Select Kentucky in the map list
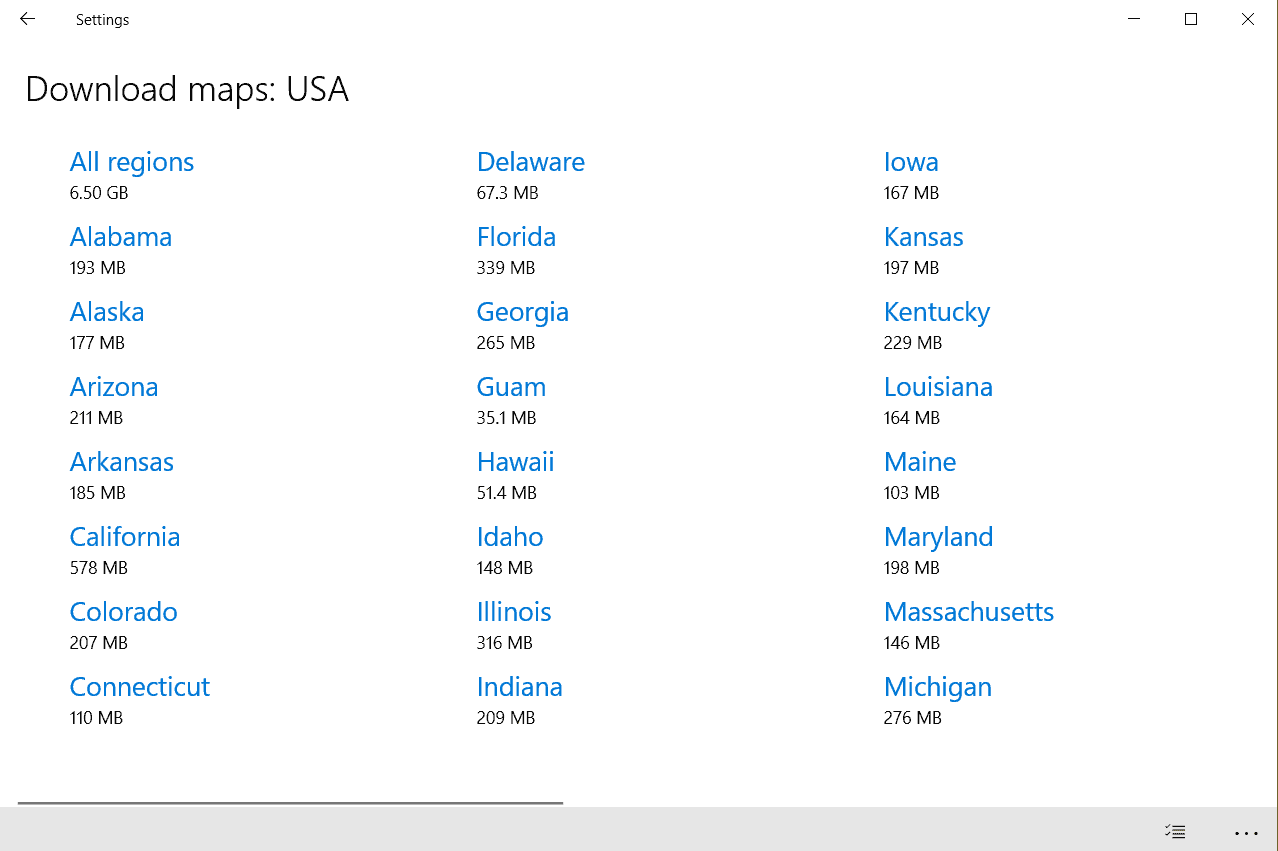 [936, 312]
